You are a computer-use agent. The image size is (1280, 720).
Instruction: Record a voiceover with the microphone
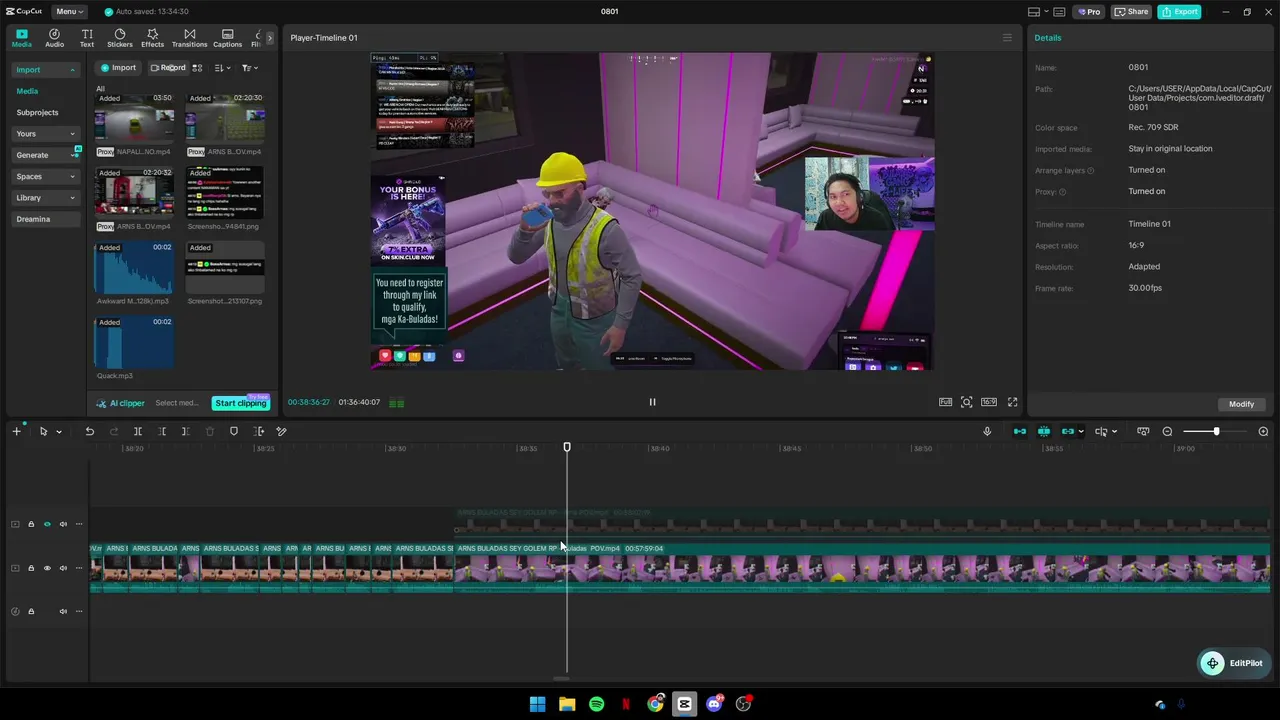click(987, 431)
